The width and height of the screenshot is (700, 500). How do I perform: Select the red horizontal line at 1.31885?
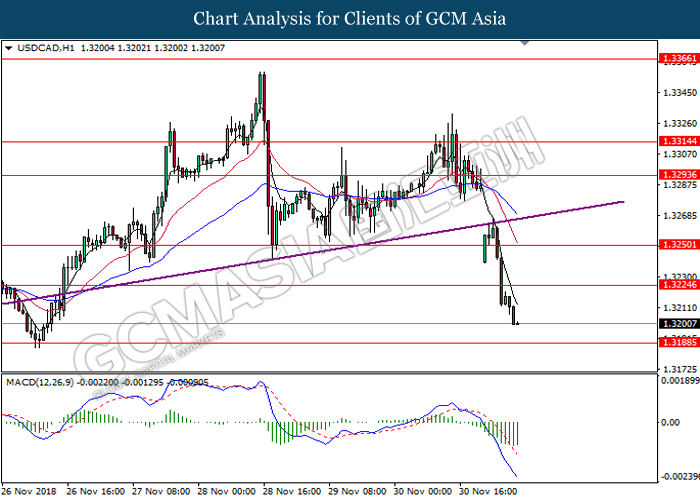[329, 343]
